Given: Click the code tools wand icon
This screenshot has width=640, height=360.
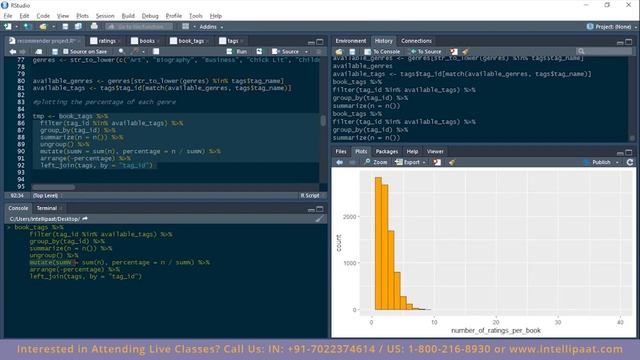Looking at the screenshot, I should pos(135,52).
